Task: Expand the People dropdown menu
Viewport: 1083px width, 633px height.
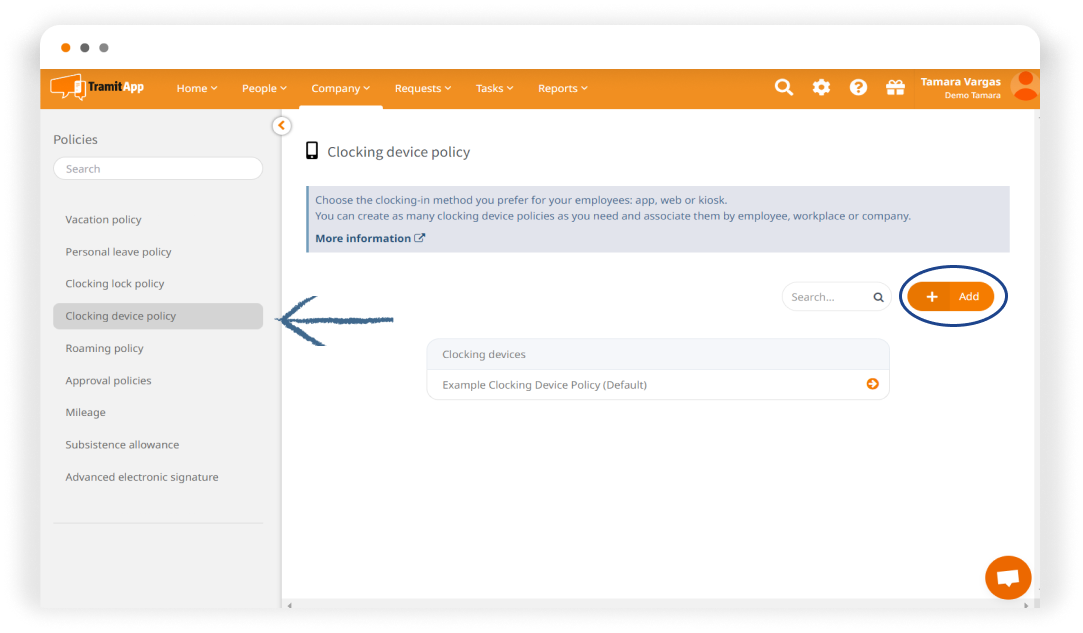Action: click(x=264, y=88)
